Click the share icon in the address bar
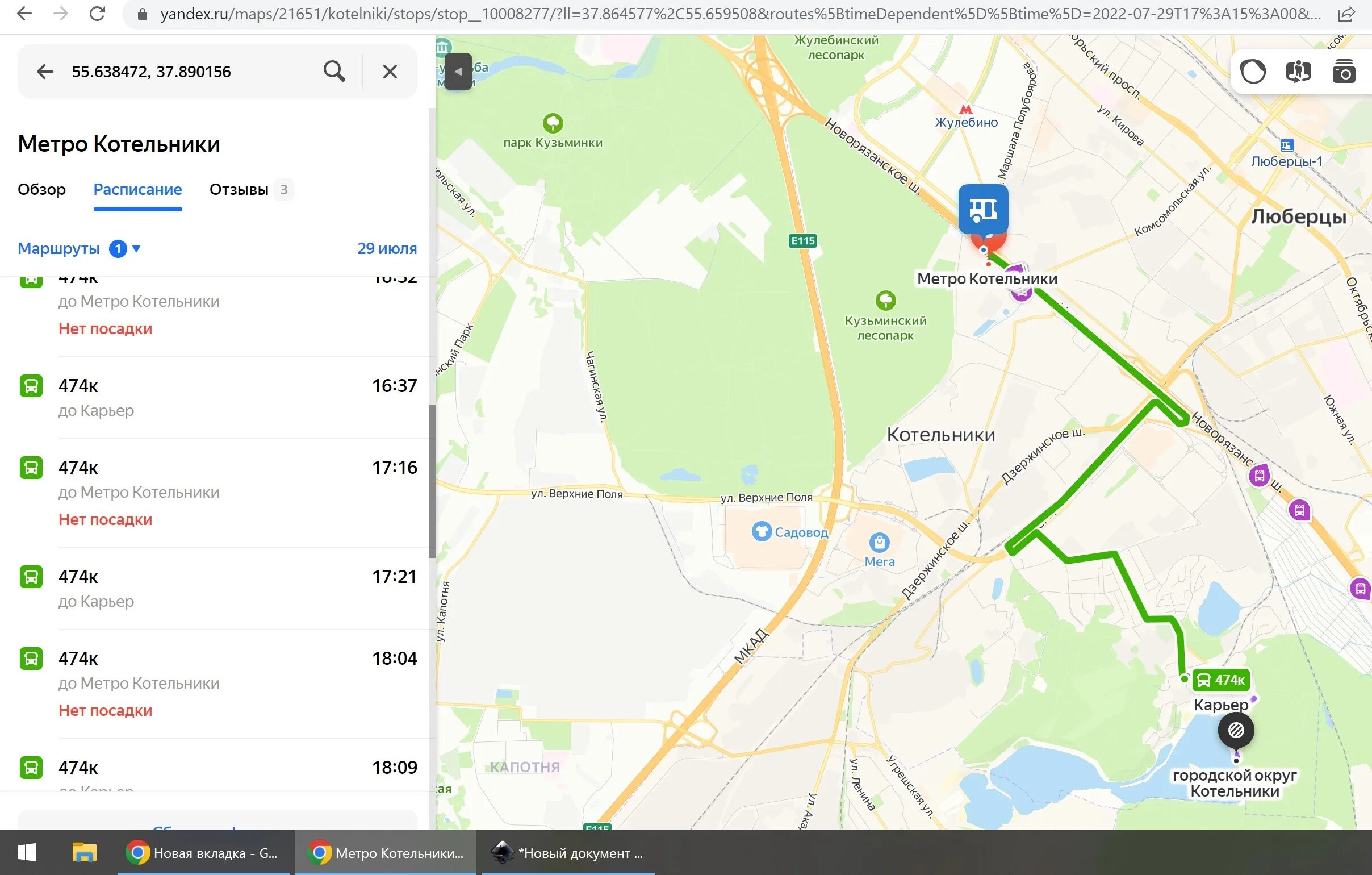 pyautogui.click(x=1346, y=14)
